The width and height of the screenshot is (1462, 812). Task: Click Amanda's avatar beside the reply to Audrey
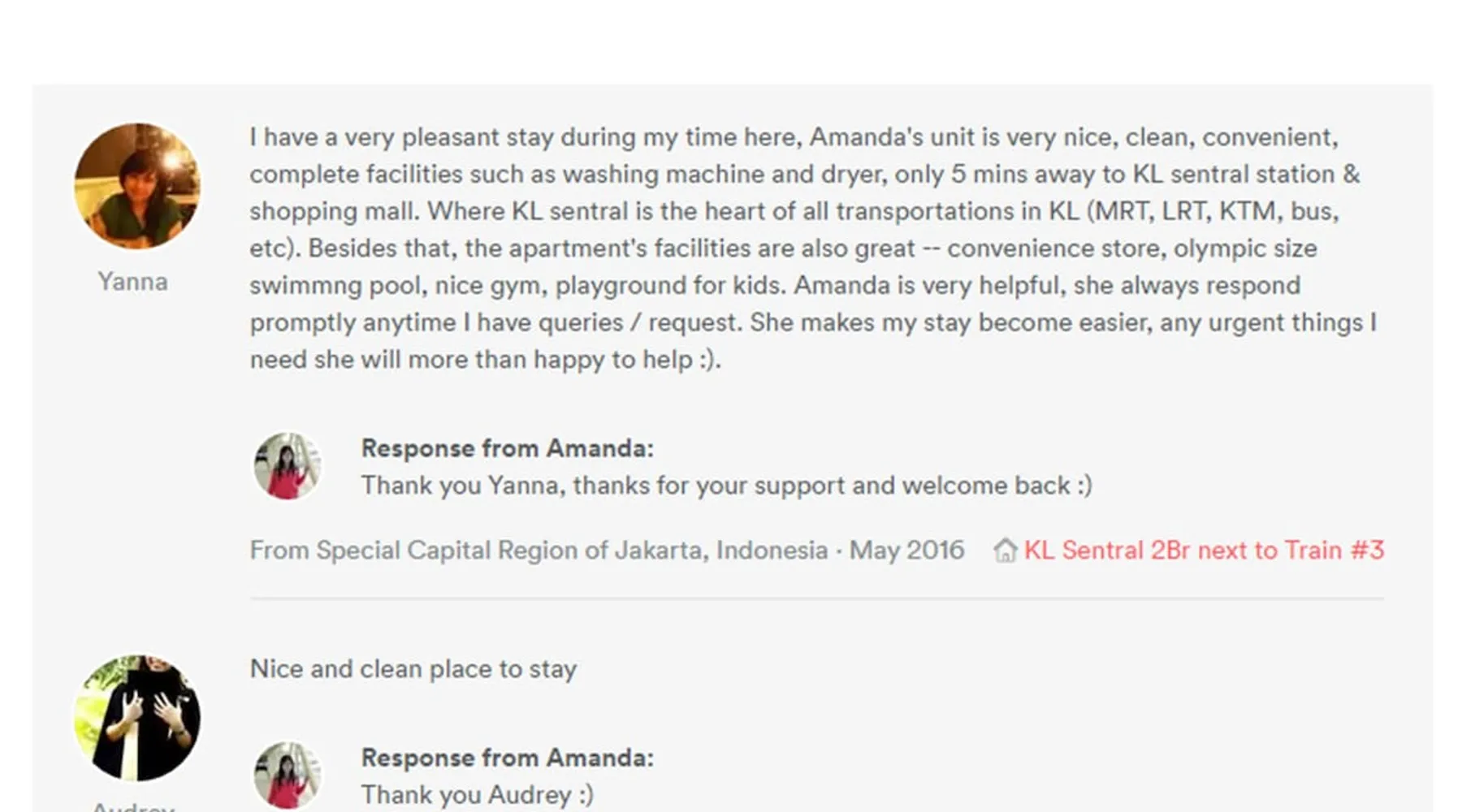point(287,775)
